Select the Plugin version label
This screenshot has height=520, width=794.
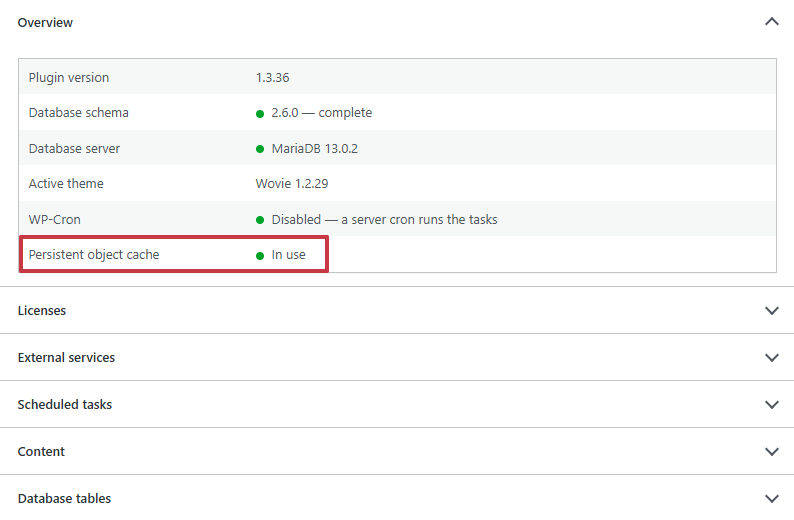click(69, 77)
